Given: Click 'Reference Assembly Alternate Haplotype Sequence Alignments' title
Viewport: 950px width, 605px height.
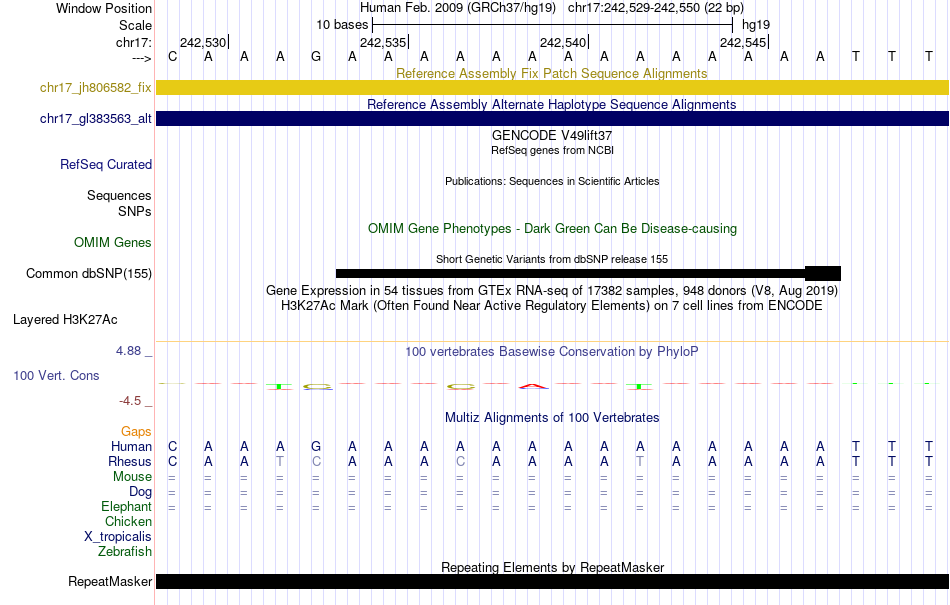Looking at the screenshot, I should [x=552, y=104].
